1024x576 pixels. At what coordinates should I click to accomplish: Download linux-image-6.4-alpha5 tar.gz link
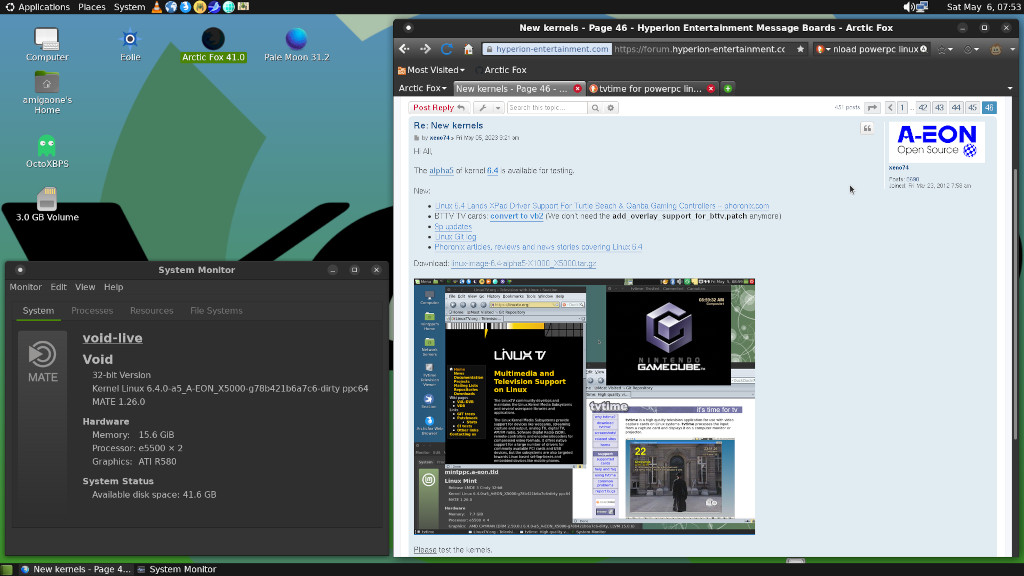[524, 263]
